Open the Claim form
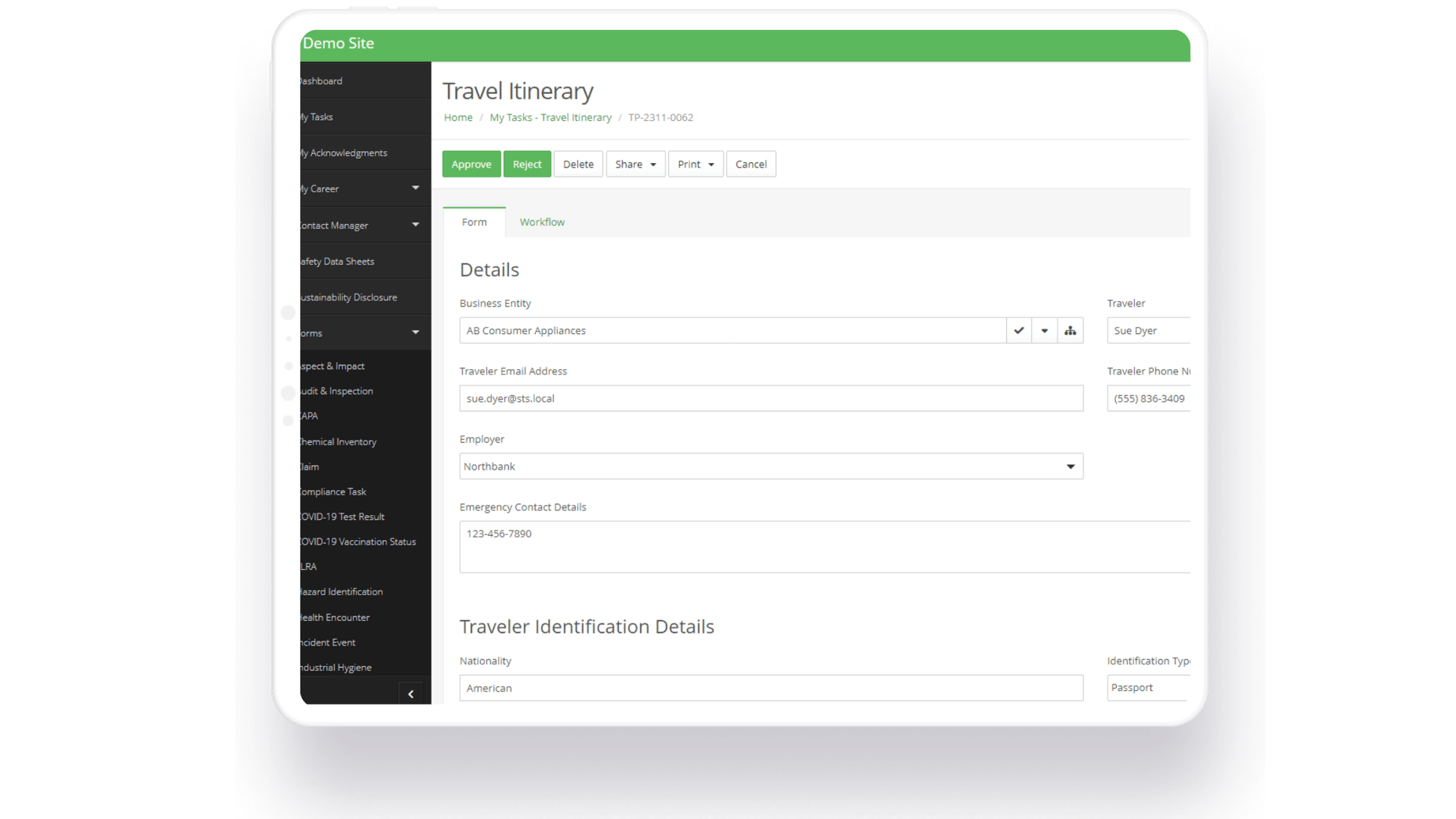 click(x=310, y=467)
